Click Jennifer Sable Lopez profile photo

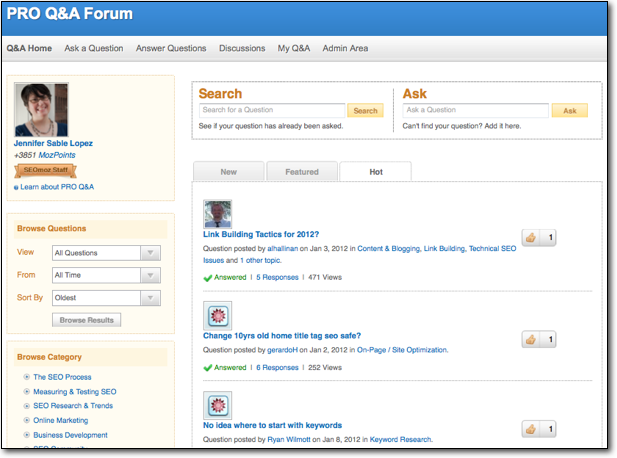coord(41,110)
